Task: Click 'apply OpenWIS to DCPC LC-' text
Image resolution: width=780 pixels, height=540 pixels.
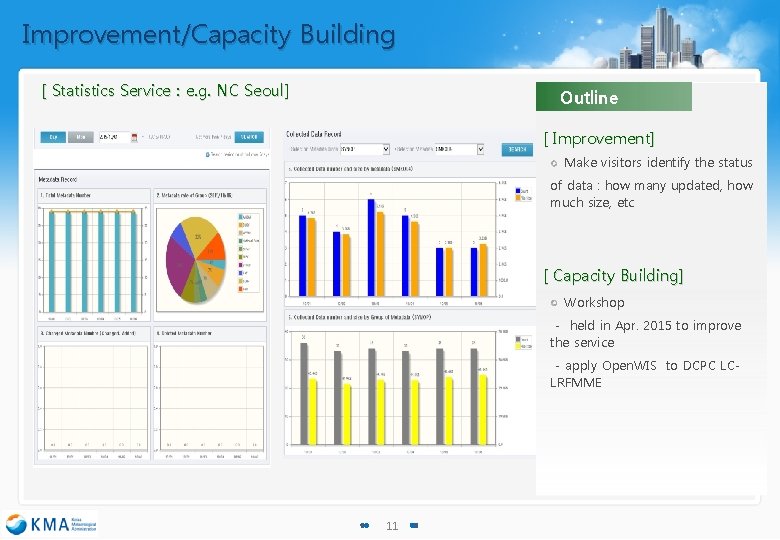Action: pos(652,365)
